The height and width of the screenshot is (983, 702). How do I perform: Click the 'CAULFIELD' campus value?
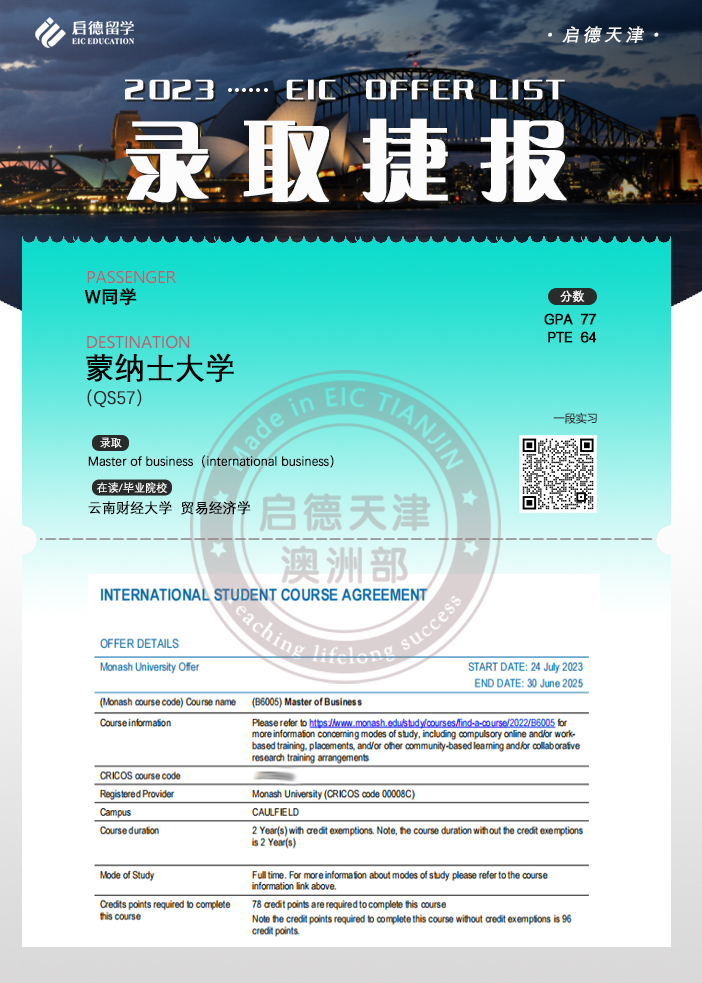click(275, 812)
